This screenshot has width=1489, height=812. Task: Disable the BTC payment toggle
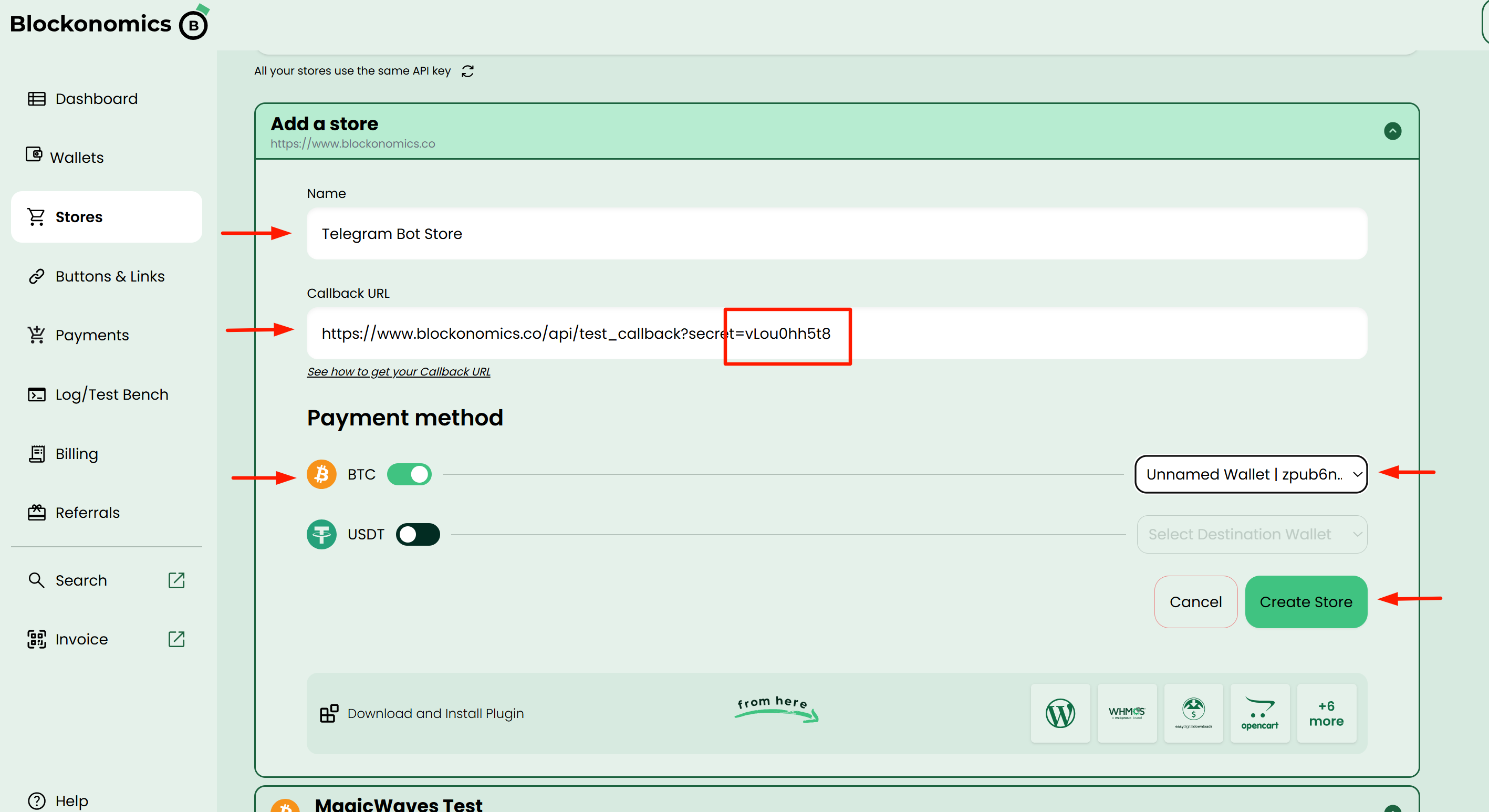point(409,474)
